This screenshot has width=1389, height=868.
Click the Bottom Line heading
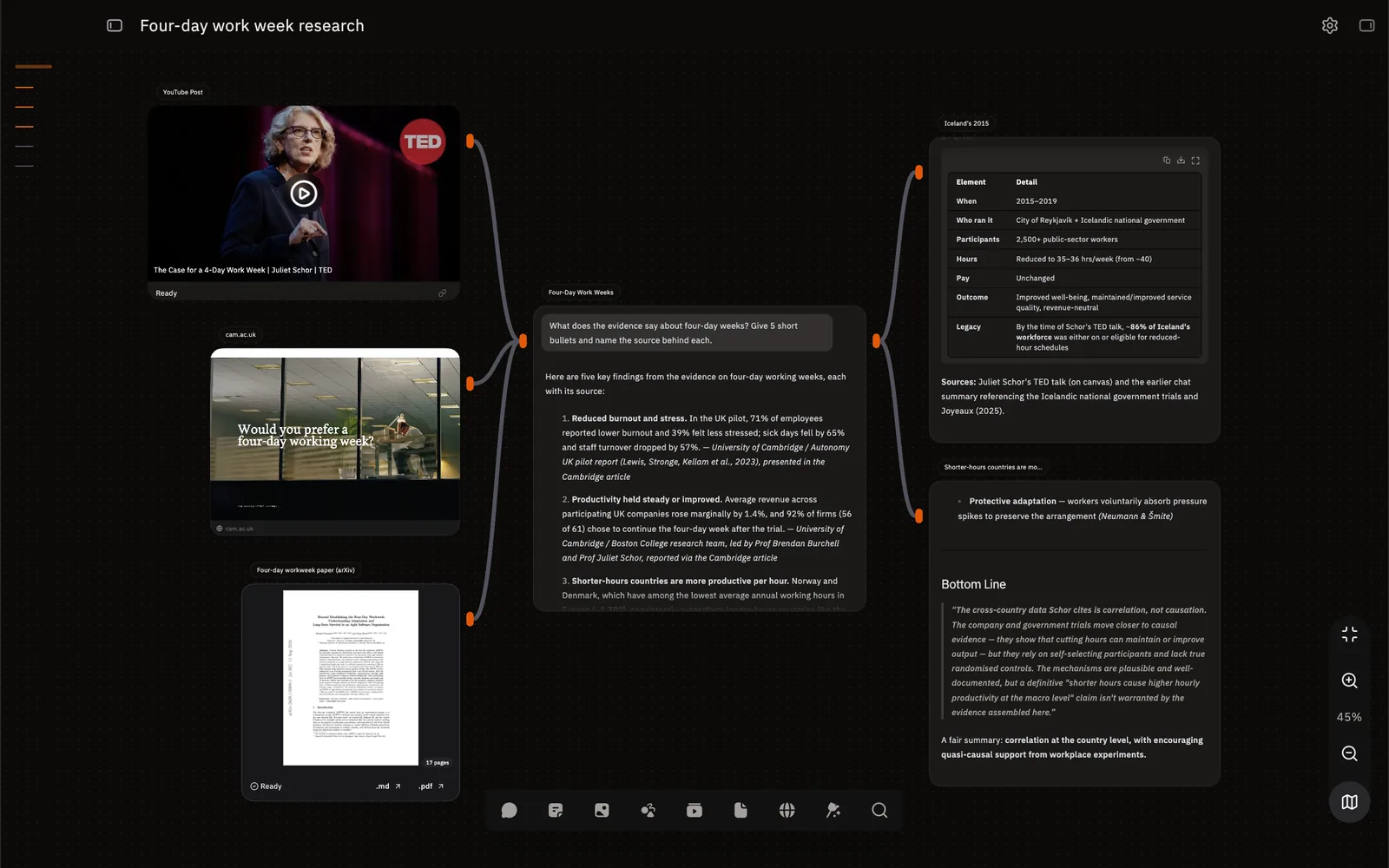pos(973,584)
